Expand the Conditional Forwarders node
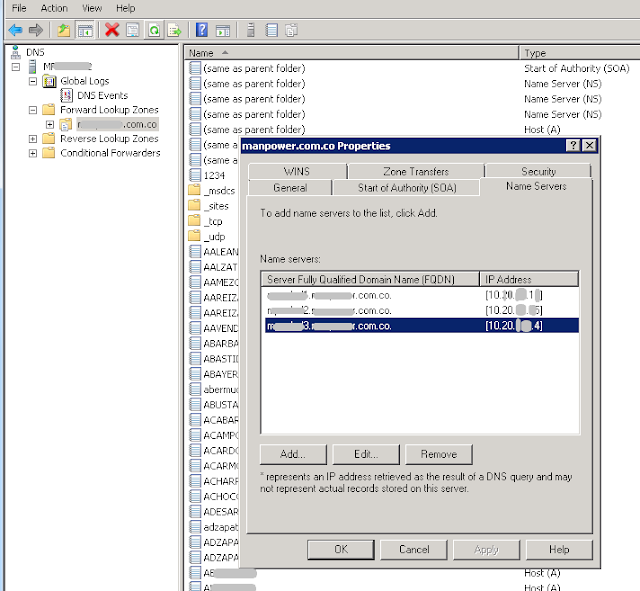640x591 pixels. coord(33,153)
